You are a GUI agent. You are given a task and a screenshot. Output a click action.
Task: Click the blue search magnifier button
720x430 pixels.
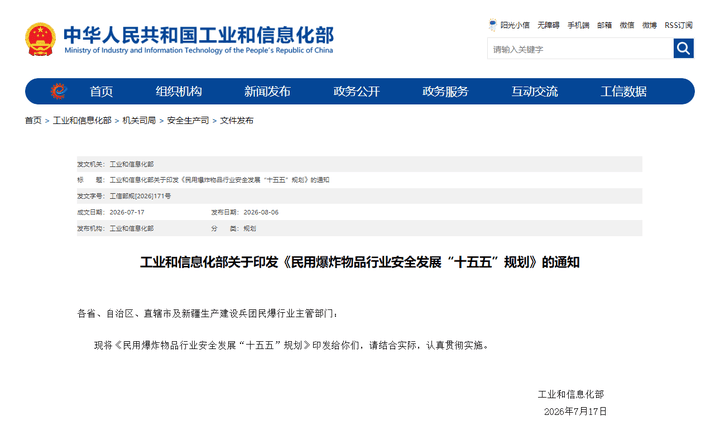(683, 48)
